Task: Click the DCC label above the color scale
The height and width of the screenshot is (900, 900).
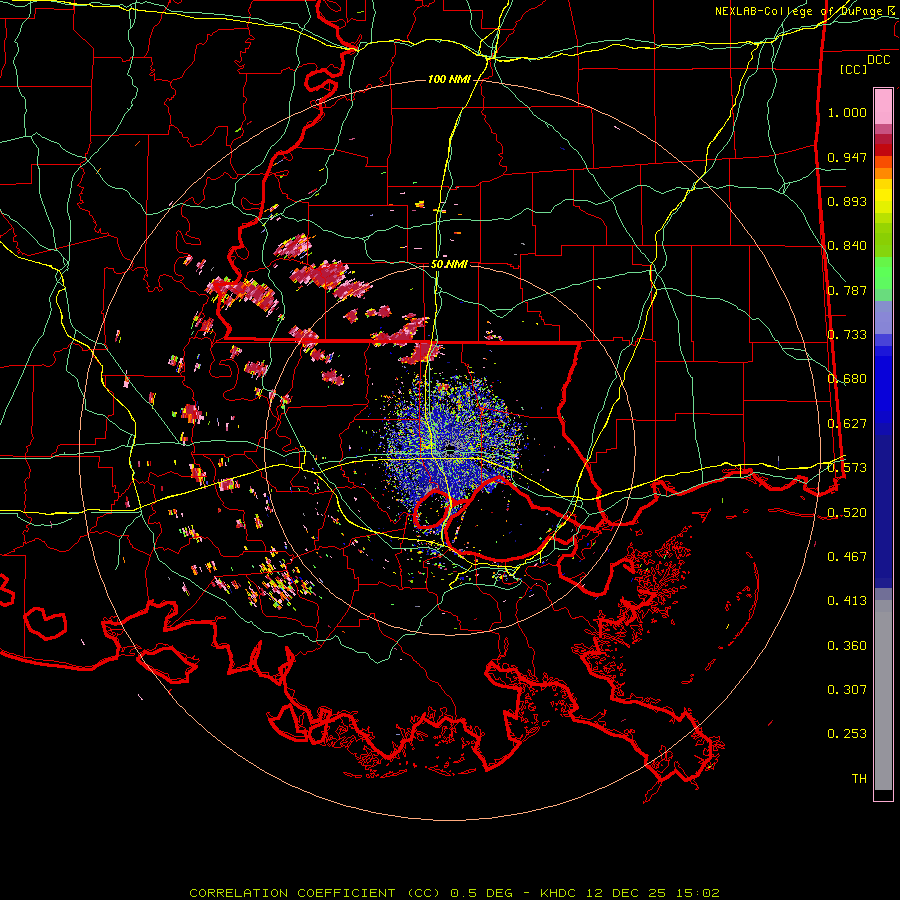Action: (x=878, y=60)
